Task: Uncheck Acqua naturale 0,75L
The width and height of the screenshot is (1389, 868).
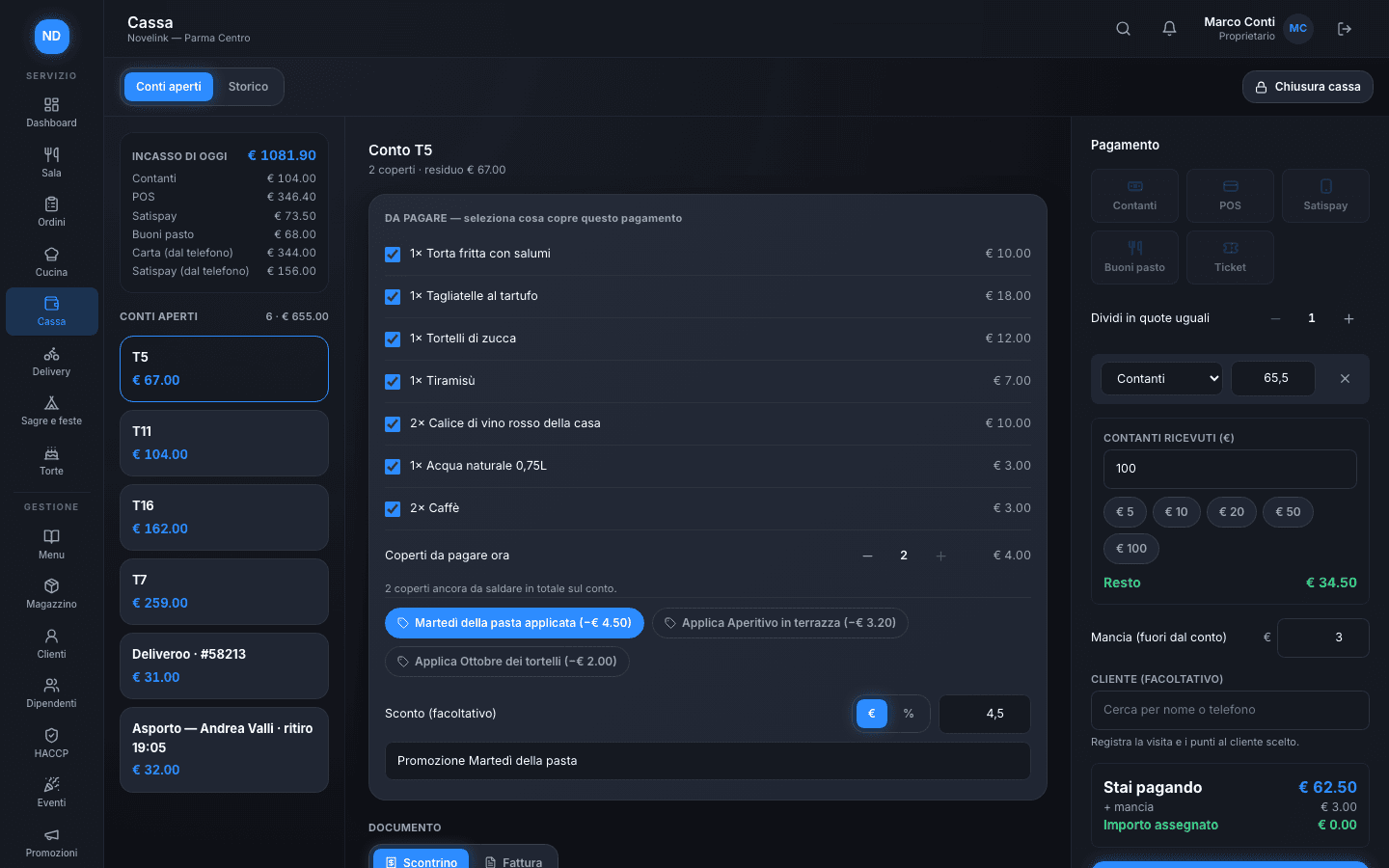Action: [393, 467]
